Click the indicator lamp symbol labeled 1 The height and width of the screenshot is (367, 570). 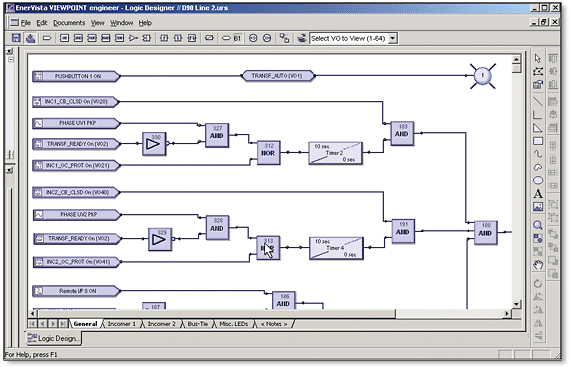point(483,76)
